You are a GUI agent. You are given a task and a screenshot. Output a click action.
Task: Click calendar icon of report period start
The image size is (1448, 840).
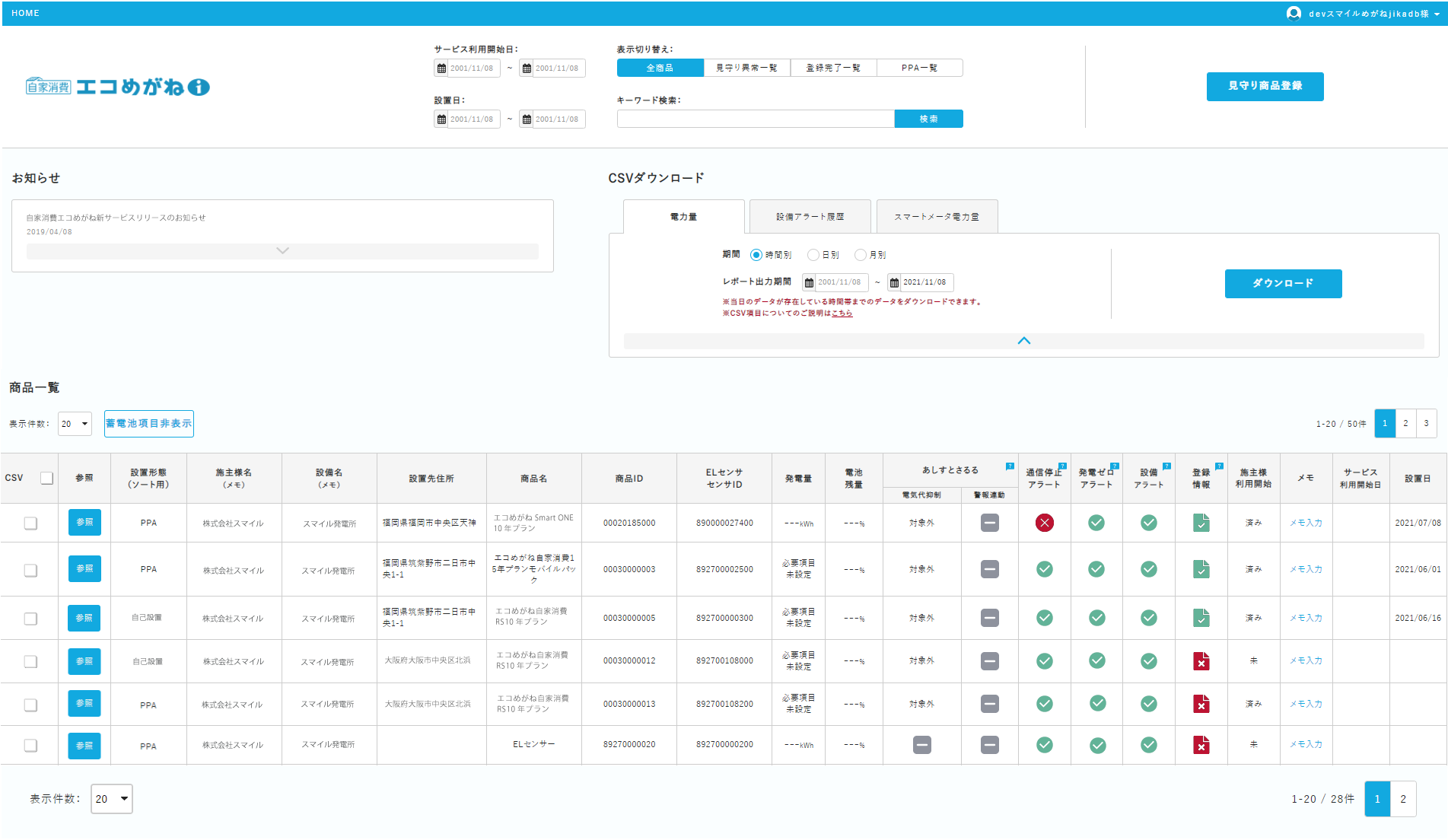click(x=809, y=282)
